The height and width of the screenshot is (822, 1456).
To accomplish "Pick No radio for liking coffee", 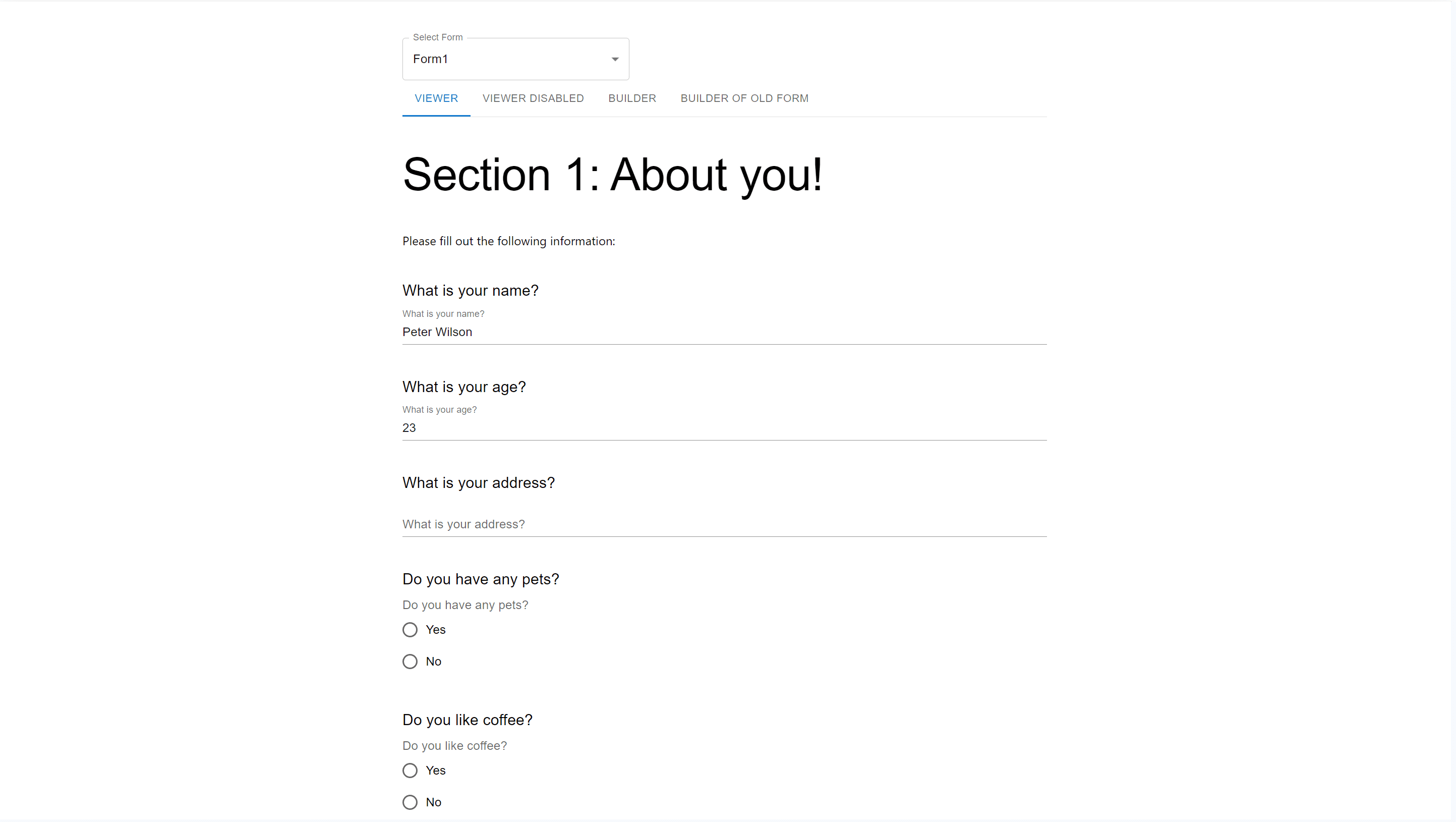I will pos(410,802).
